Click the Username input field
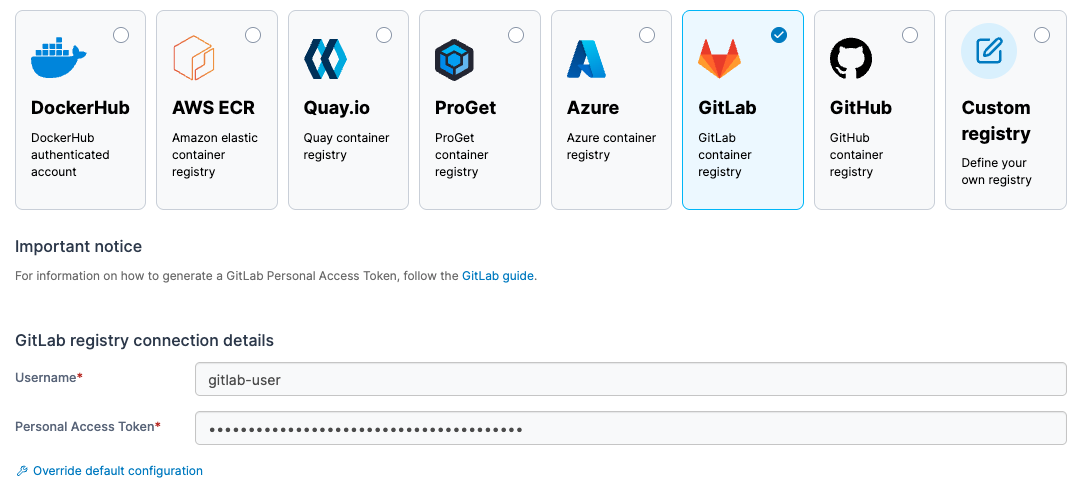 630,380
